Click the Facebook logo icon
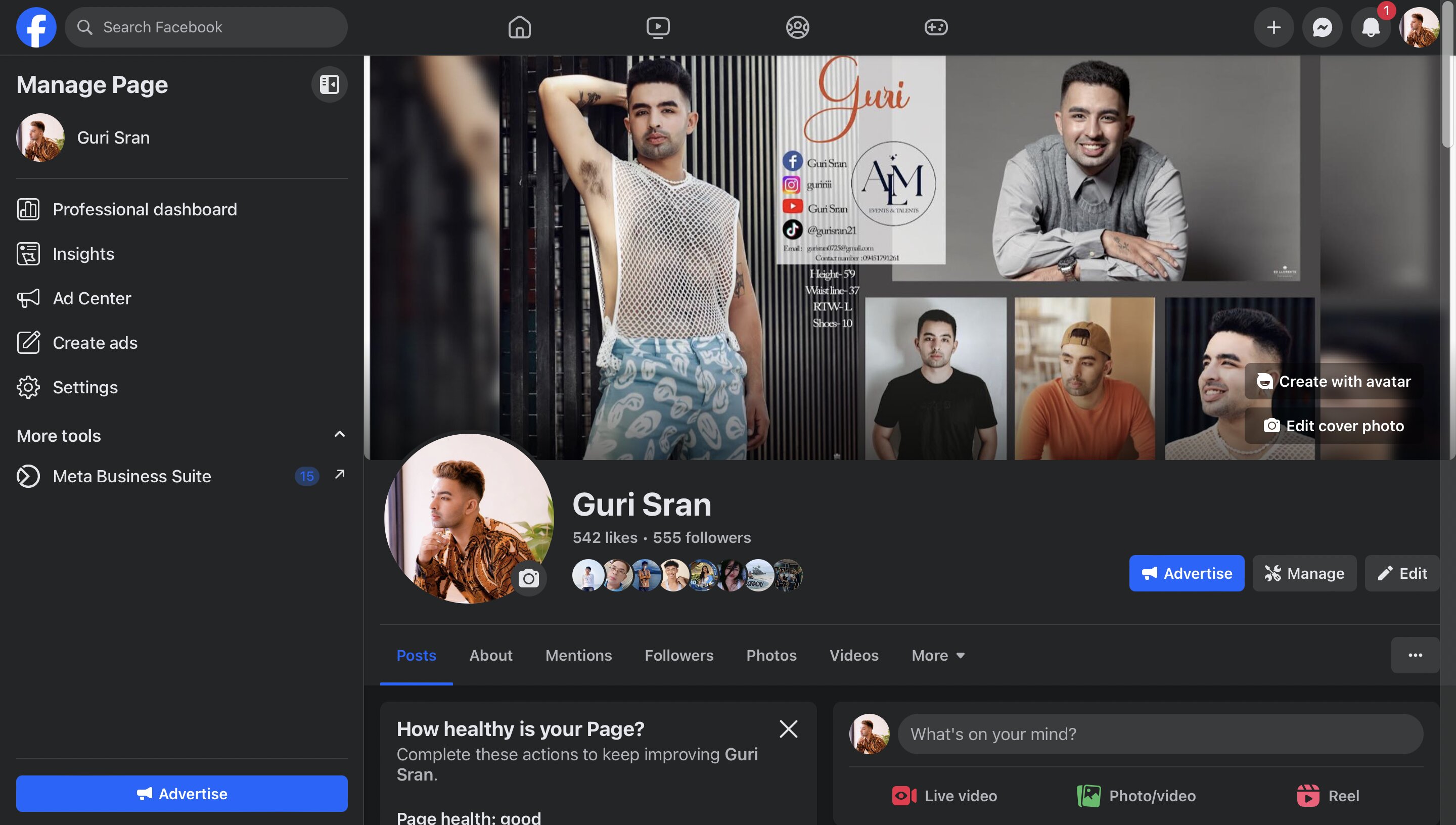 [36, 27]
